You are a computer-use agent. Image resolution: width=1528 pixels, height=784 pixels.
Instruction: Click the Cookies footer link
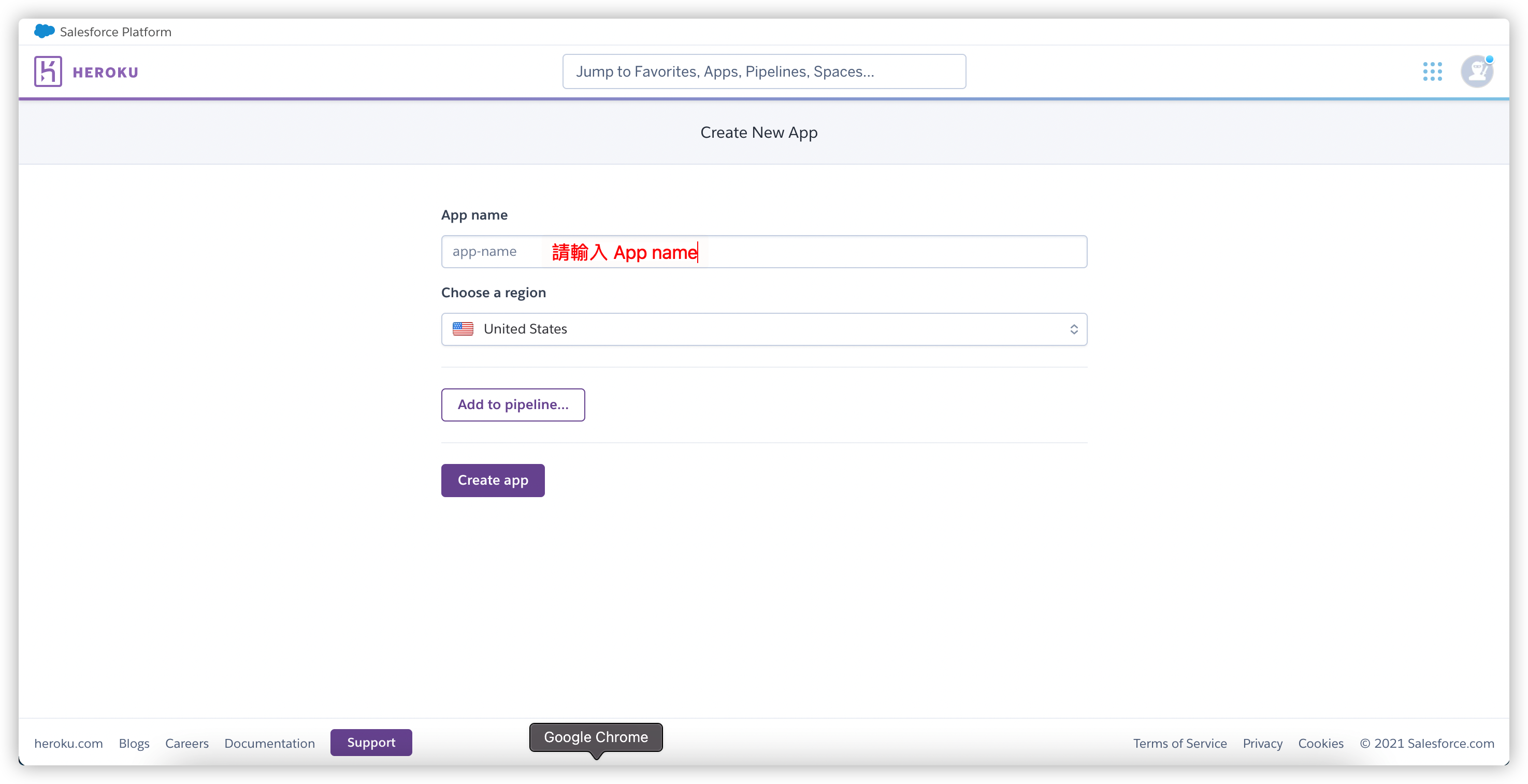tap(1320, 744)
